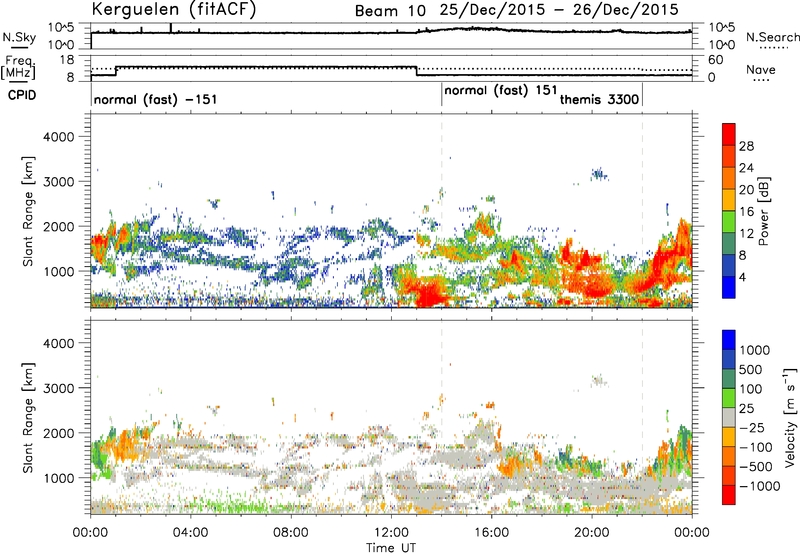Click the "N.Search" legend label
Image resolution: width=800 pixels, height=554 pixels.
773,37
